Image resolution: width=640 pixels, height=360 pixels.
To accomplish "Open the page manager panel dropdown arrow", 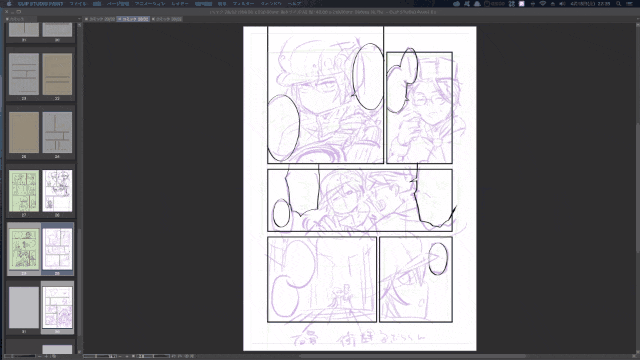I will pyautogui.click(x=80, y=19).
